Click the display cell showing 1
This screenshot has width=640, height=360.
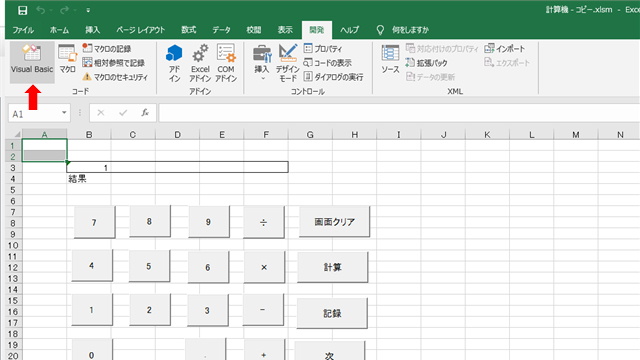point(178,167)
